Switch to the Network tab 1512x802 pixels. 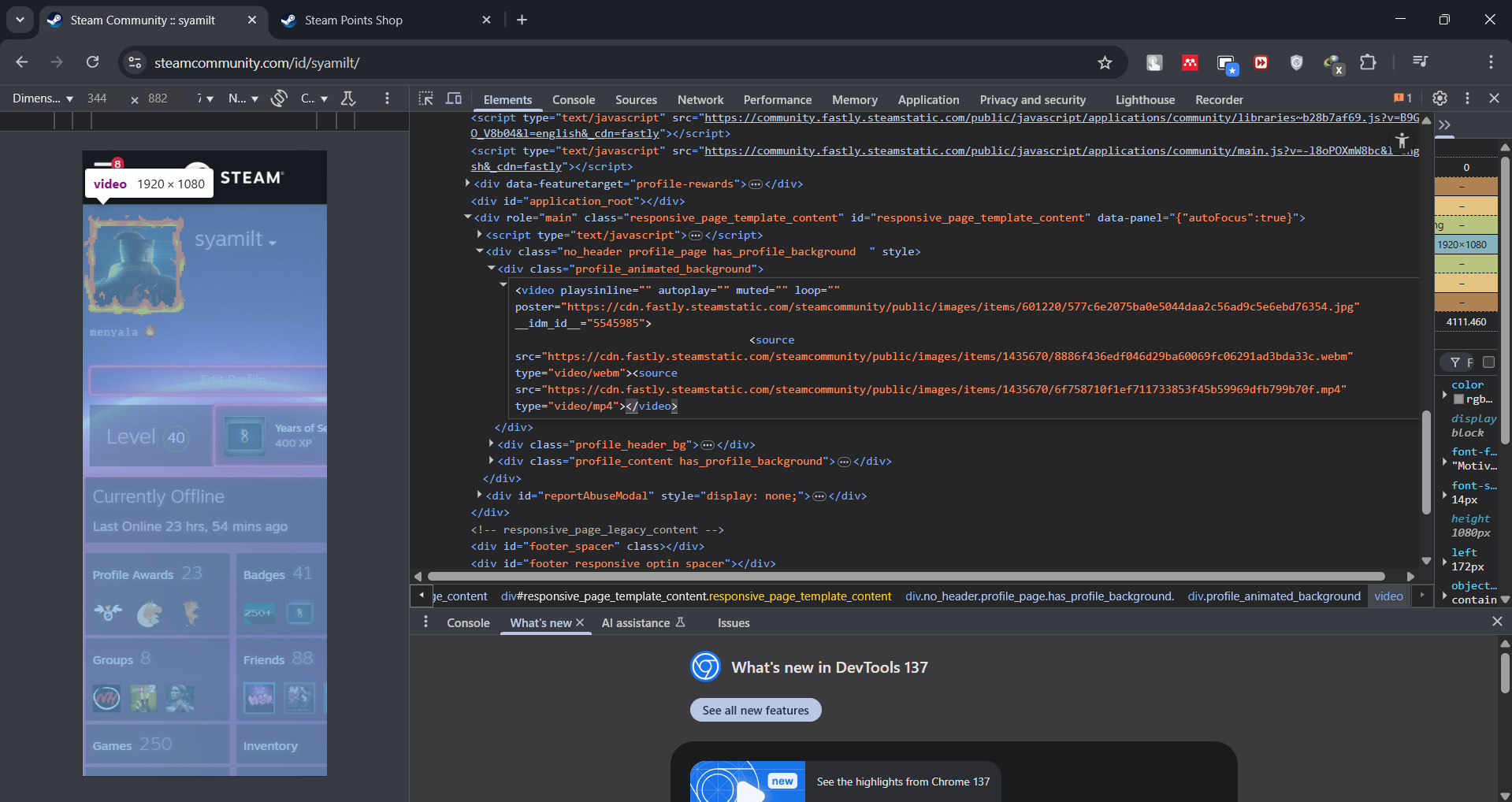pyautogui.click(x=700, y=100)
